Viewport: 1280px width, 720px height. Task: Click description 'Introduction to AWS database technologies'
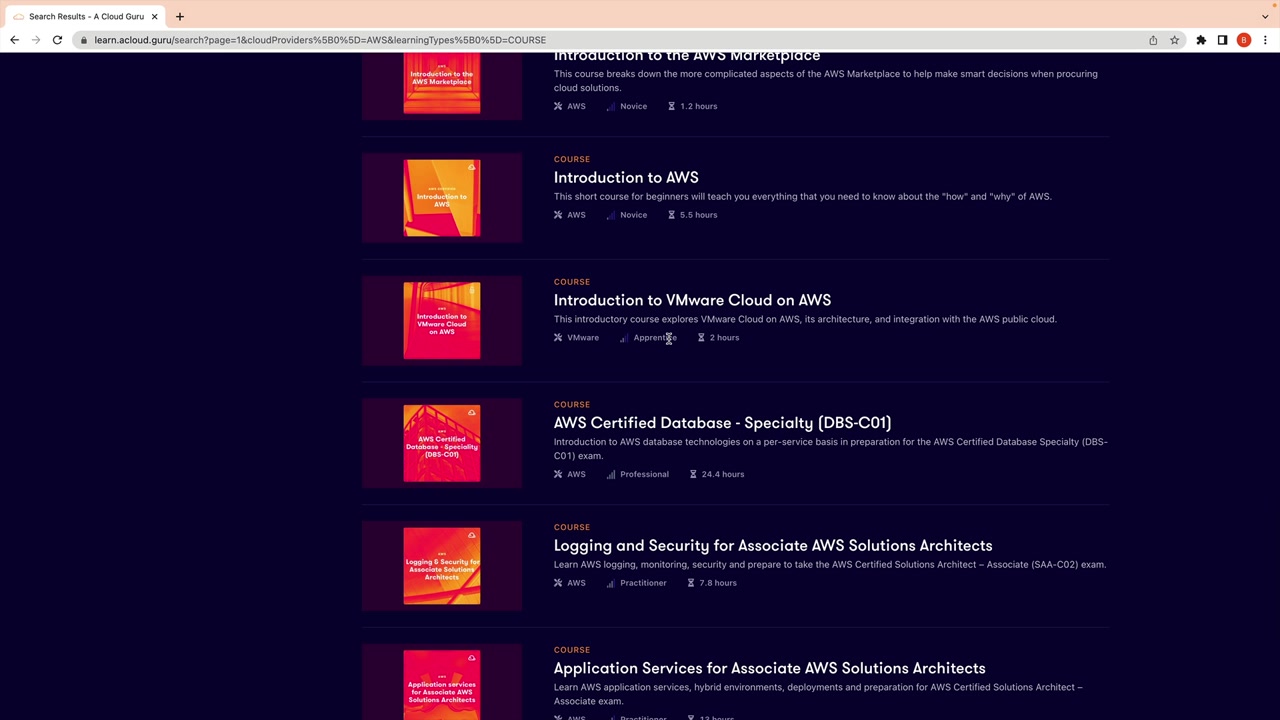pos(830,449)
